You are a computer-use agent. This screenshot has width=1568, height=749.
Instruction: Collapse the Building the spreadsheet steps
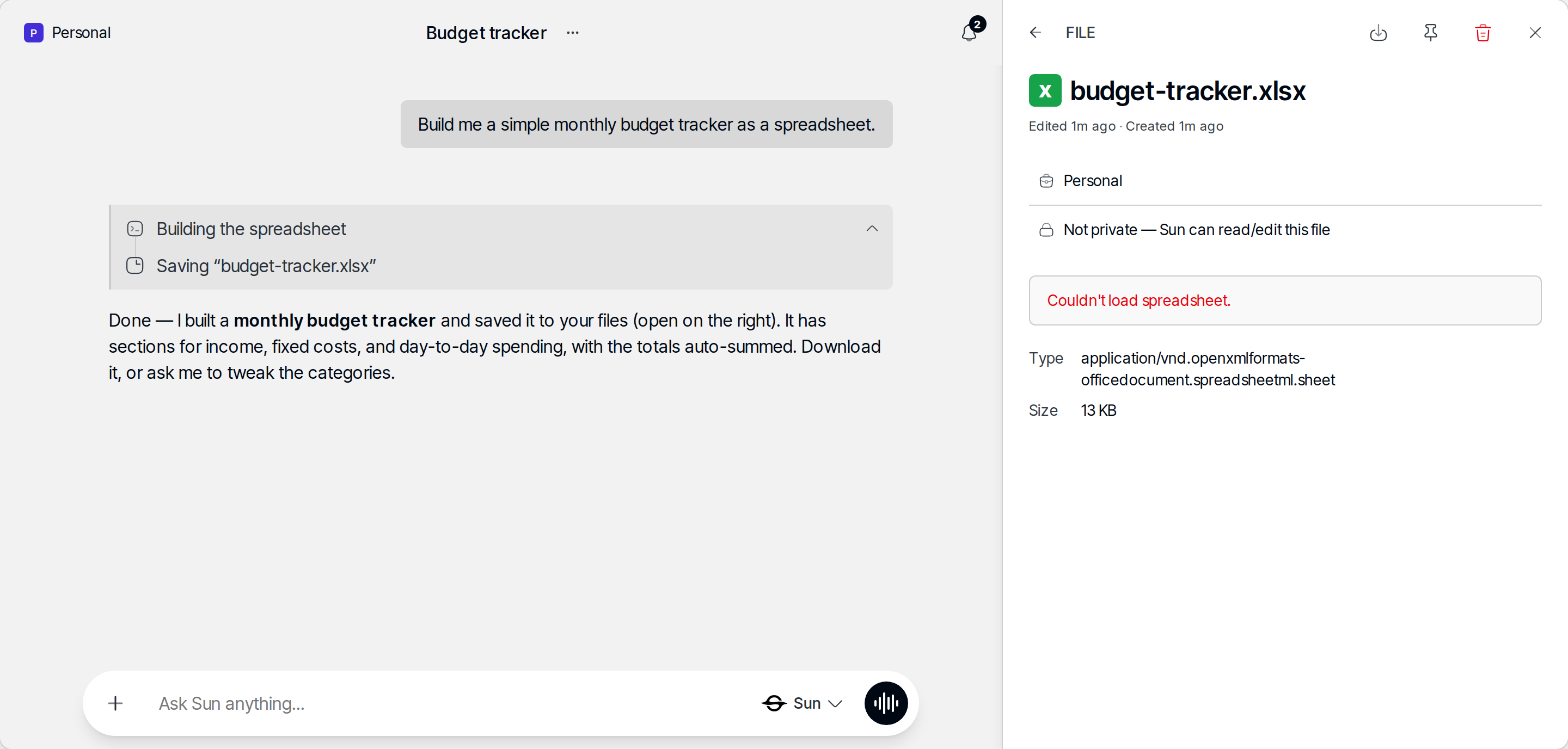872,229
